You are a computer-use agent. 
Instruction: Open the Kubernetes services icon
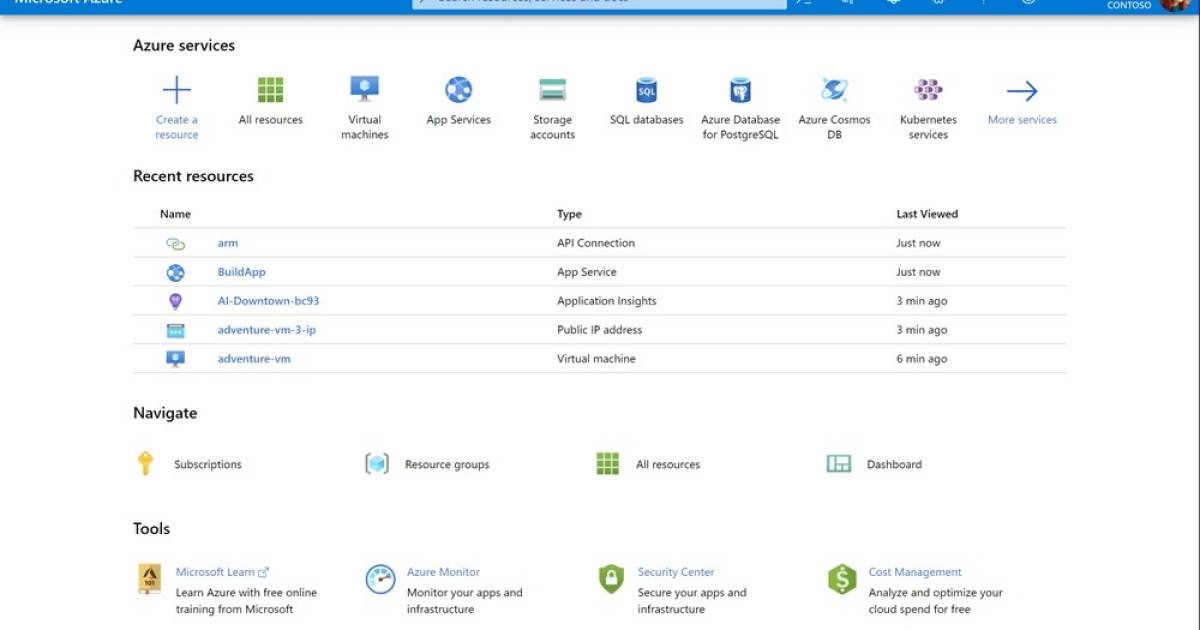[x=927, y=90]
